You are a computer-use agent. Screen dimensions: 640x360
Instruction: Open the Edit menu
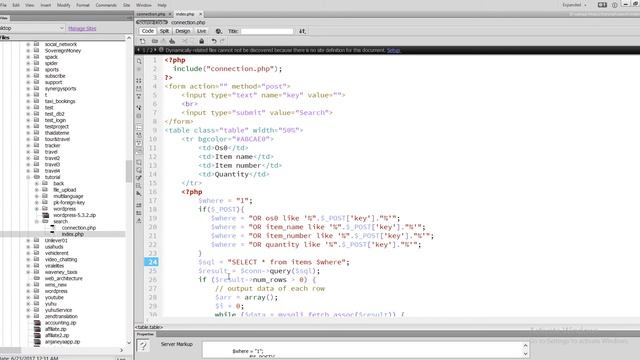tap(16, 5)
